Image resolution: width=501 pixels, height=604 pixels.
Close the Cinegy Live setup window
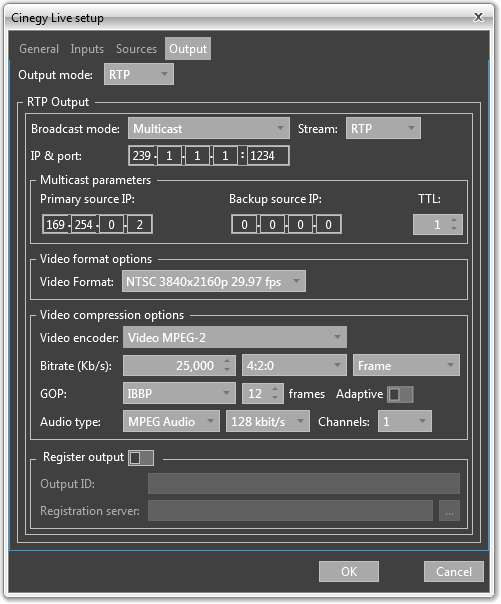pyautogui.click(x=478, y=17)
